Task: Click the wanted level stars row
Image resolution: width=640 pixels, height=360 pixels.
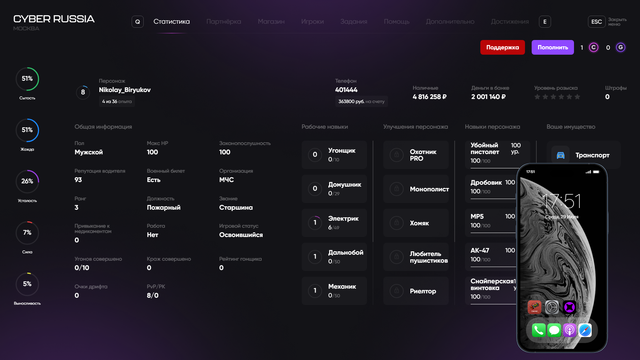Action: click(557, 97)
